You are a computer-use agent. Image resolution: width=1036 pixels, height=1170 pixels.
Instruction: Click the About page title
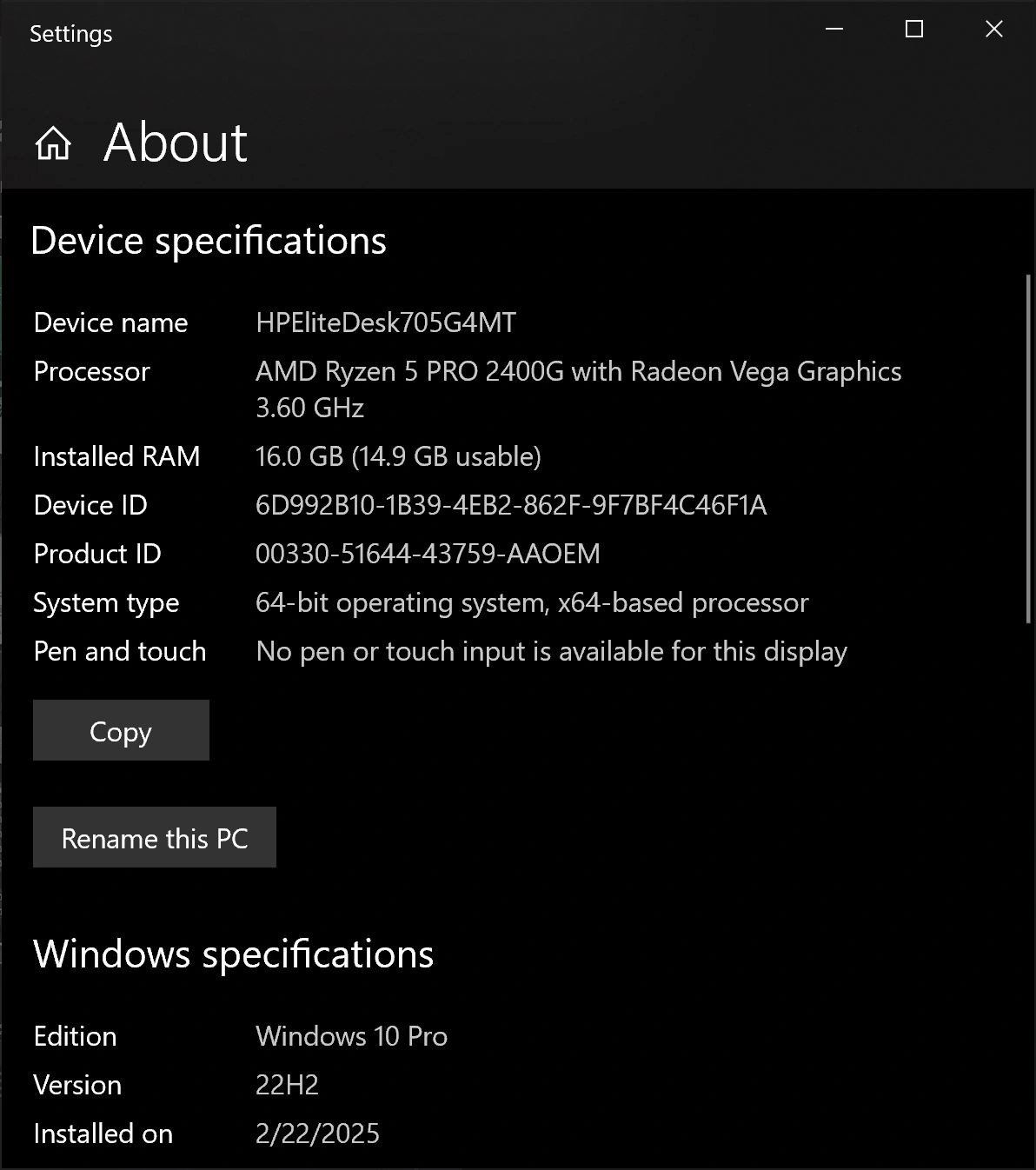coord(176,142)
